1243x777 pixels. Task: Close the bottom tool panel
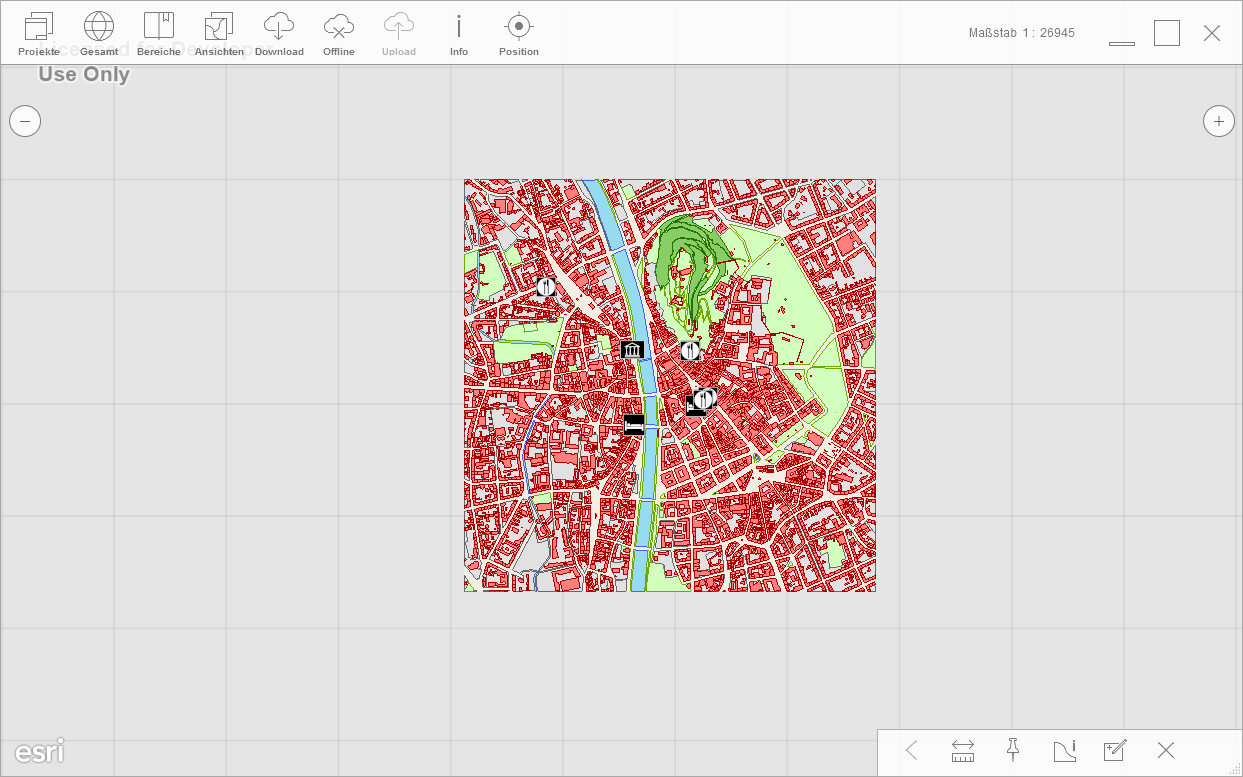pos(1165,751)
